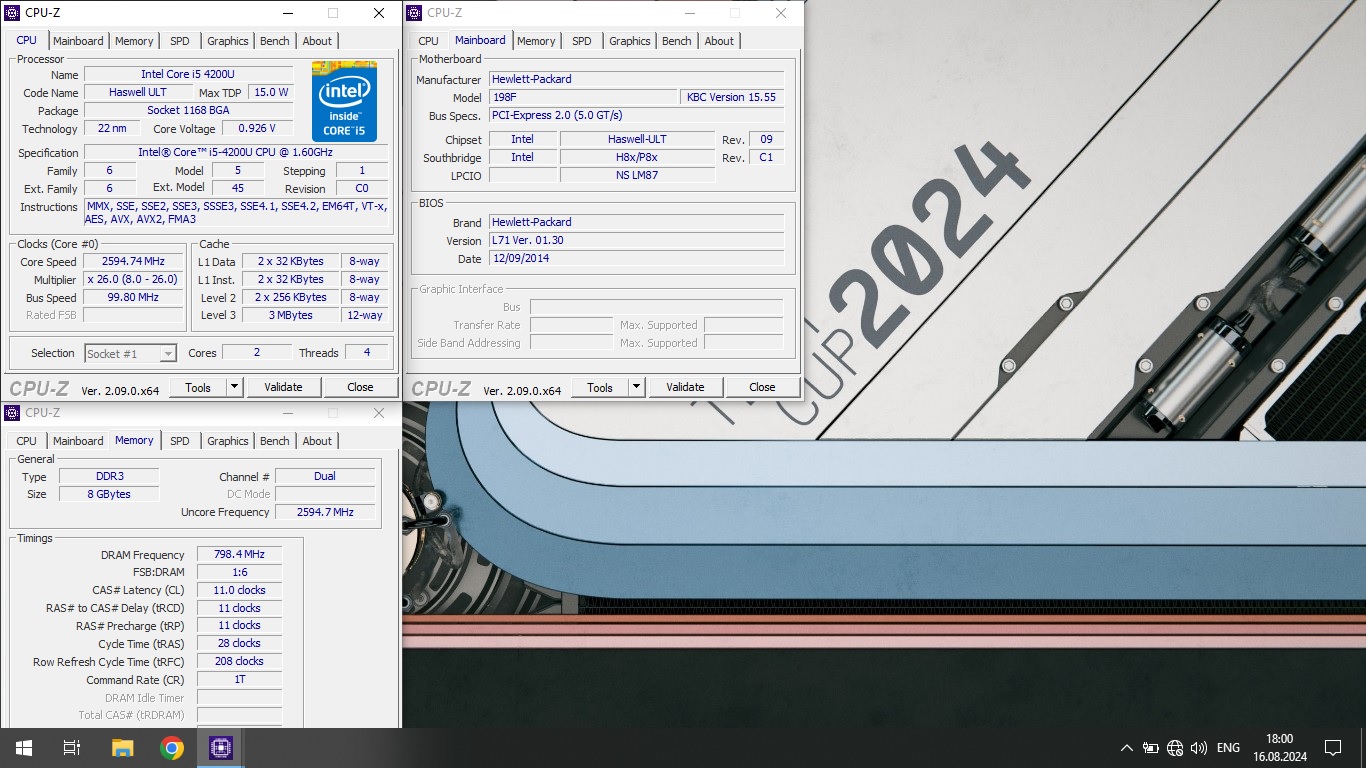Viewport: 1366px width, 768px height.
Task: Click the Code Name field Haswell ULT
Action: click(x=138, y=92)
